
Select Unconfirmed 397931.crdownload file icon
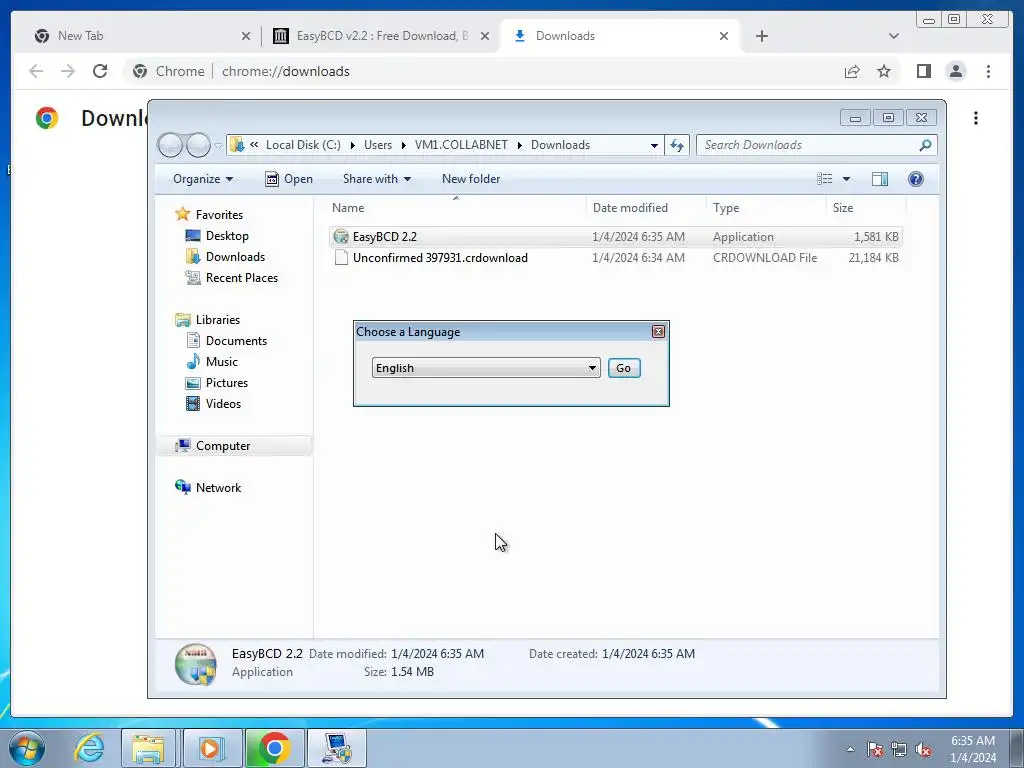pyautogui.click(x=341, y=257)
